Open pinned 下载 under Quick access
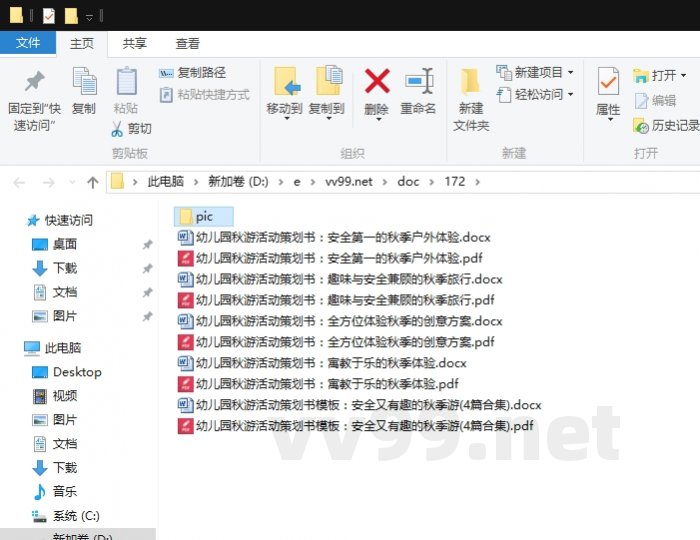The height and width of the screenshot is (540, 700). point(55,268)
